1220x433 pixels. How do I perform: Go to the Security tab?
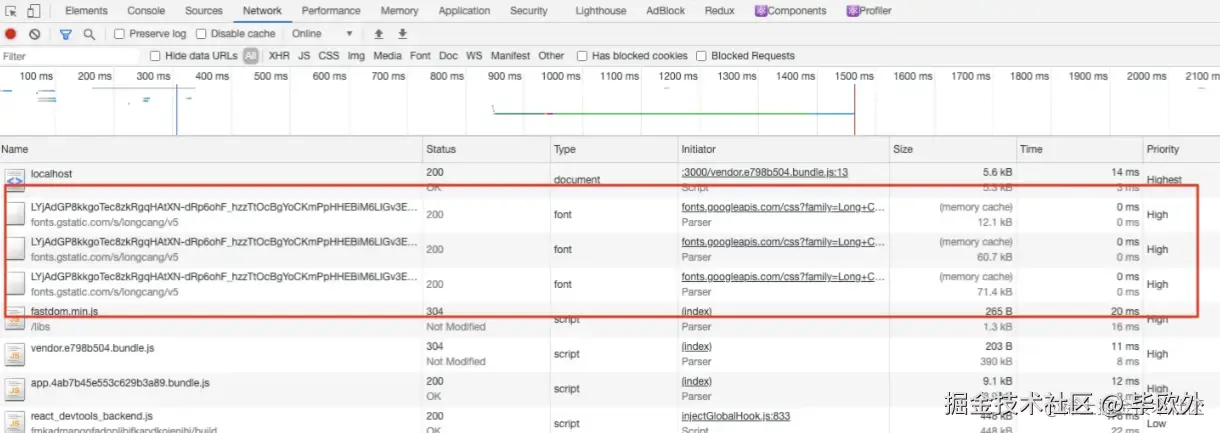pos(529,11)
